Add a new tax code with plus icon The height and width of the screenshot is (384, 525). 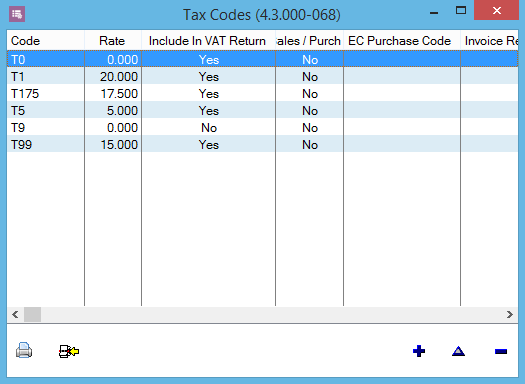[419, 351]
